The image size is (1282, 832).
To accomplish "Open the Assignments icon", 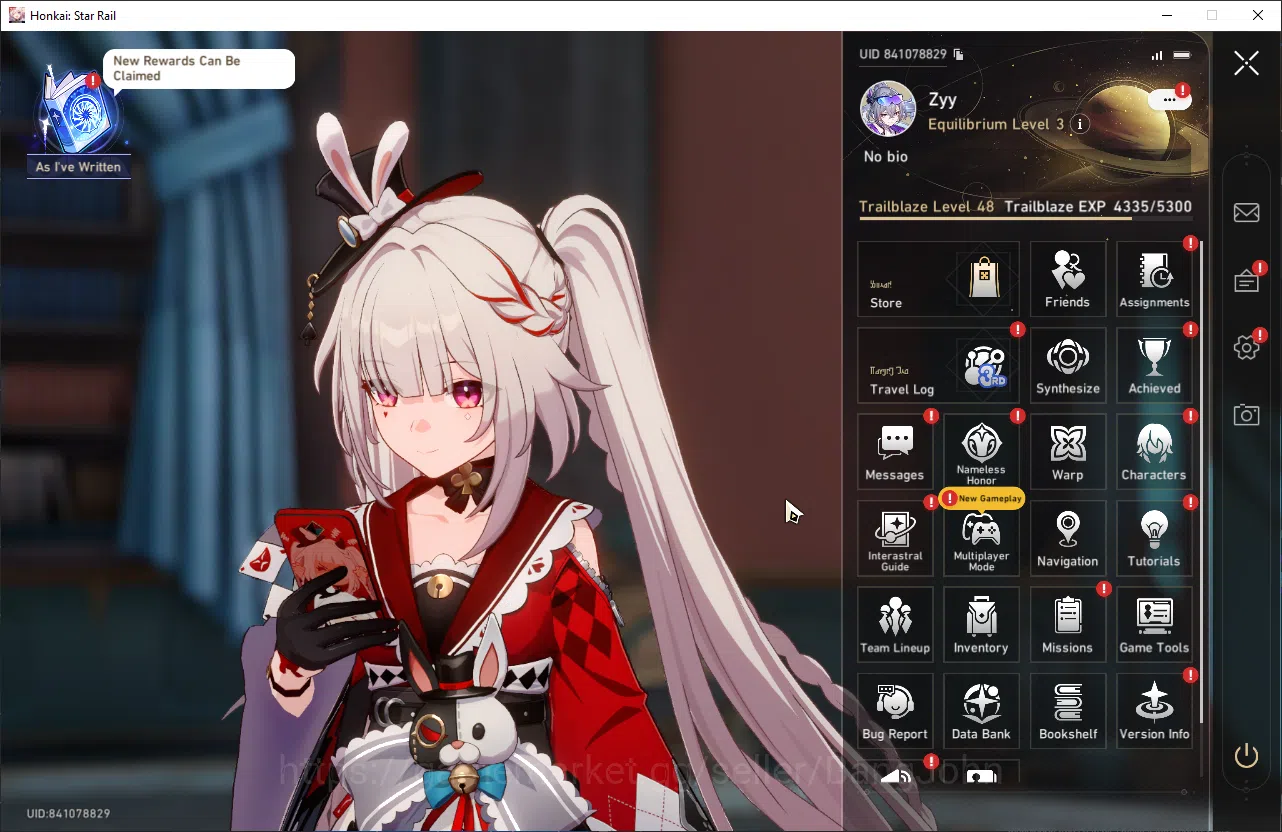I will coord(1154,279).
